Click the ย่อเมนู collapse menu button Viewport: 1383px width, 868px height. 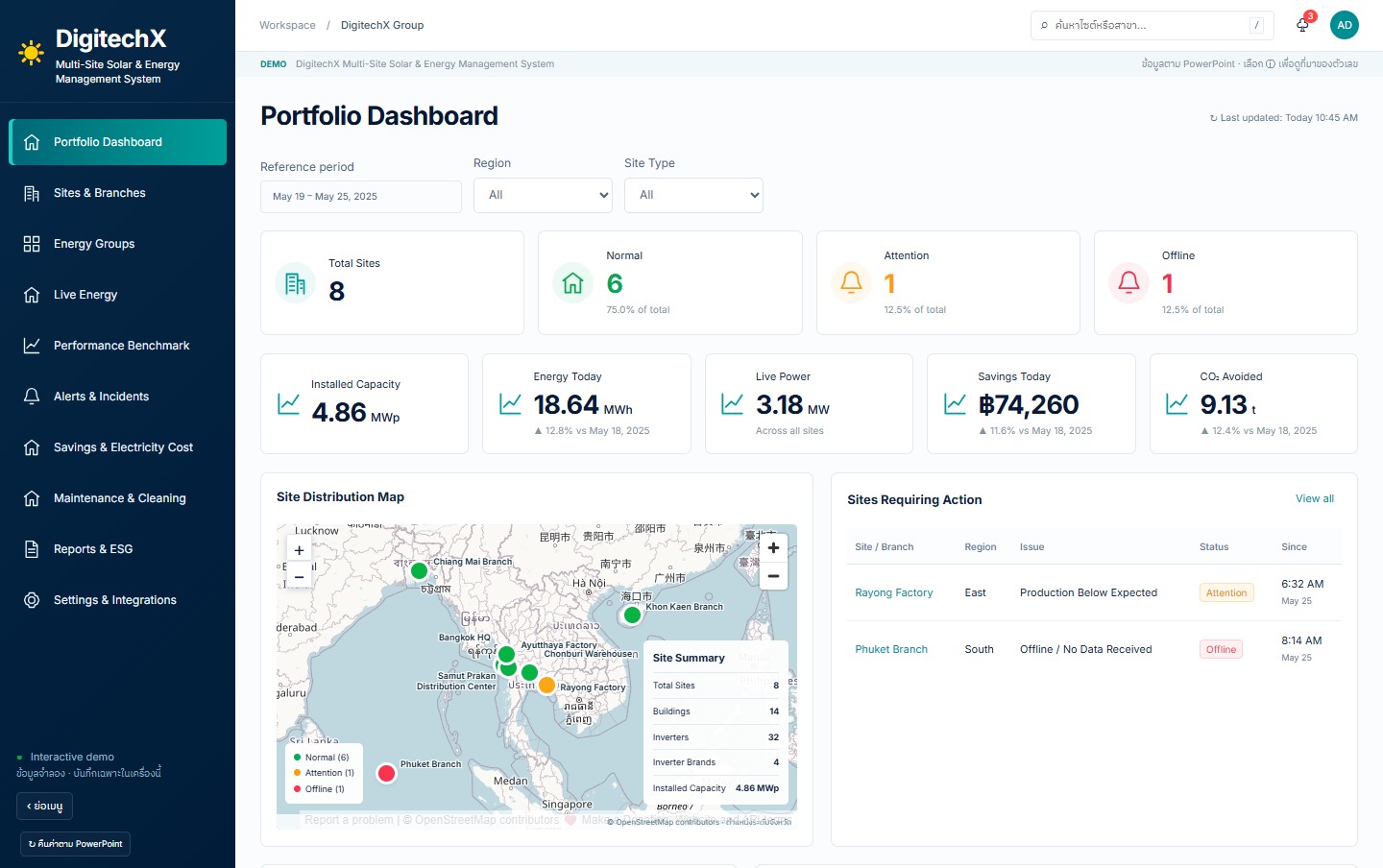(x=44, y=806)
